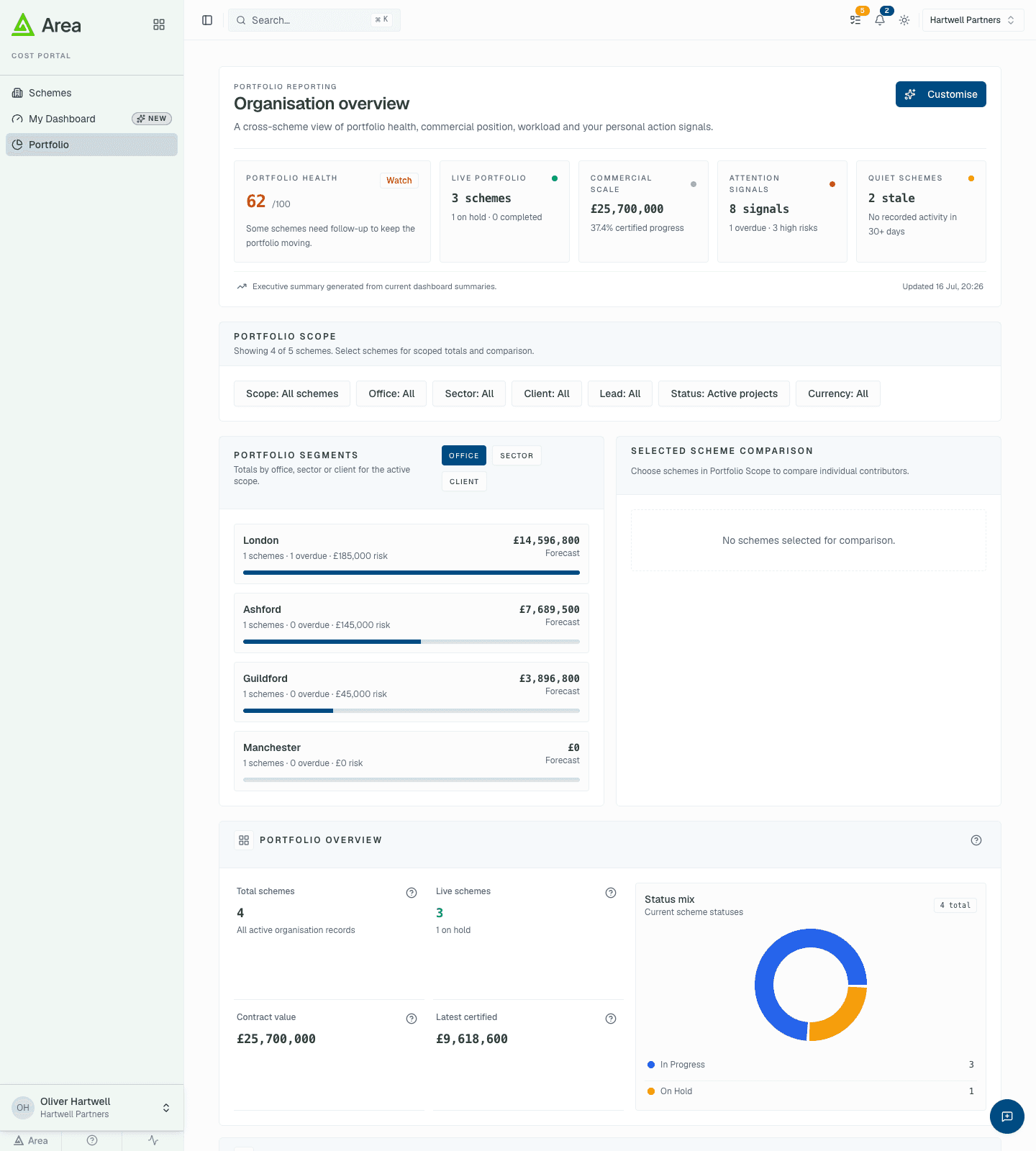
Task: Open Schemes in the sidebar
Action: (91, 93)
